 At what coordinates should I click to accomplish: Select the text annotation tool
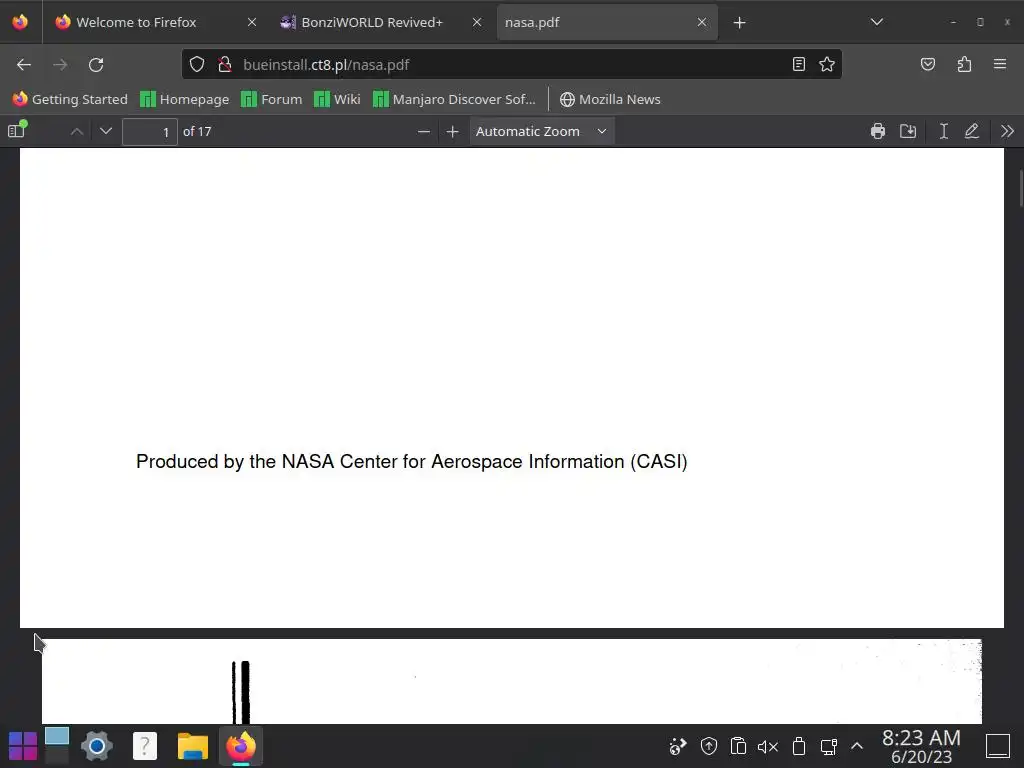coord(943,131)
